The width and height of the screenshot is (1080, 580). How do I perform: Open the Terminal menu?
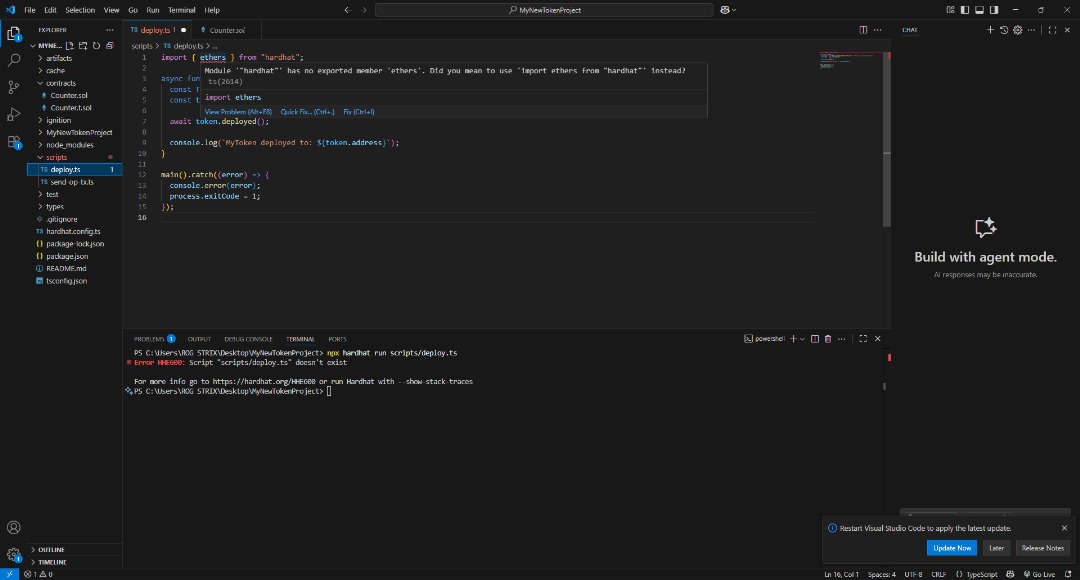click(181, 10)
